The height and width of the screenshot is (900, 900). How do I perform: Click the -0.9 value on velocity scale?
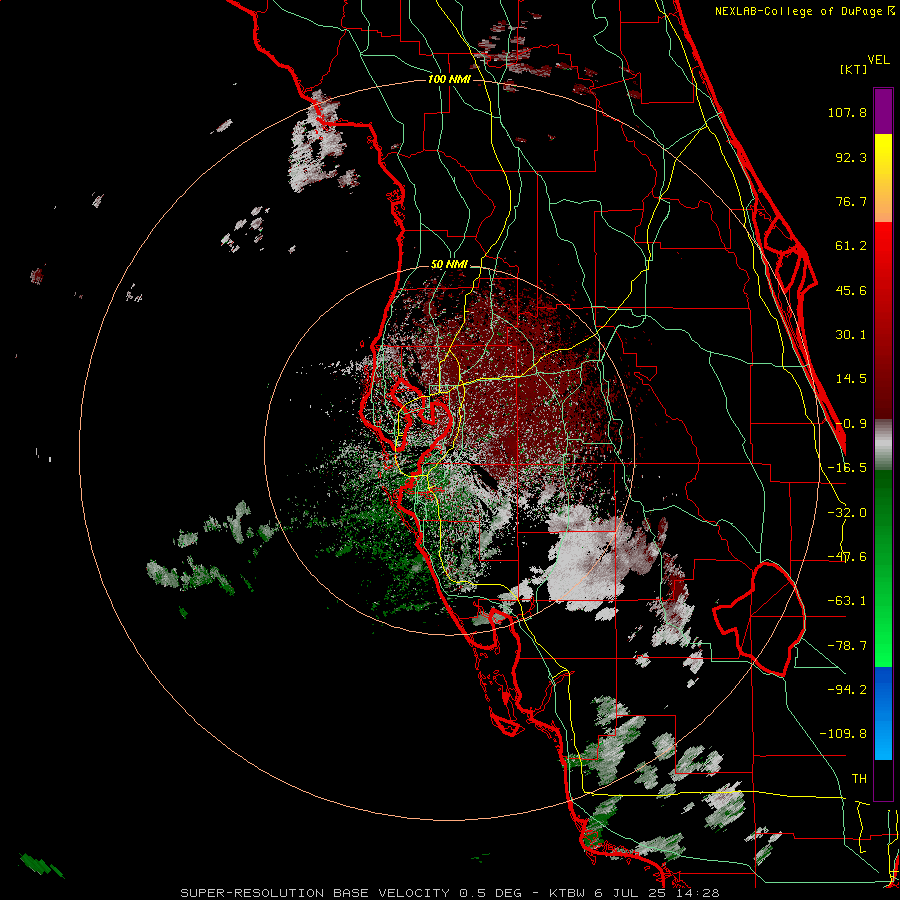coord(851,424)
